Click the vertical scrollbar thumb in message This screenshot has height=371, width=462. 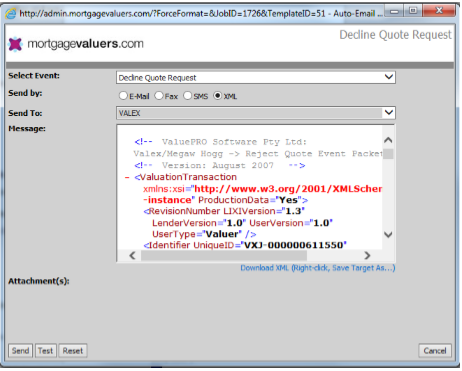click(388, 154)
